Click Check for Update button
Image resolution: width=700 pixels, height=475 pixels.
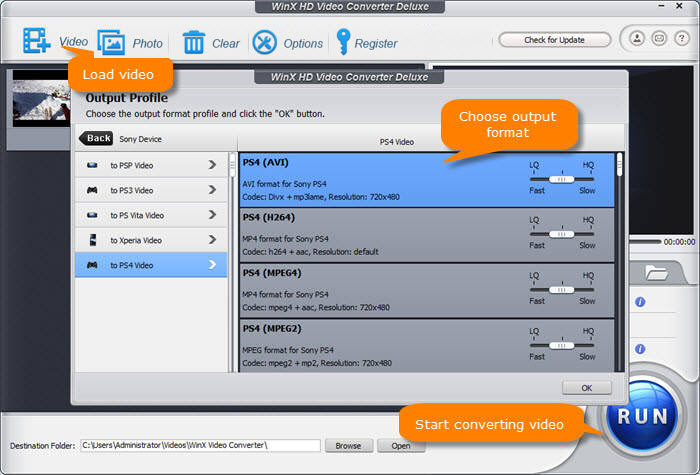pyautogui.click(x=554, y=40)
